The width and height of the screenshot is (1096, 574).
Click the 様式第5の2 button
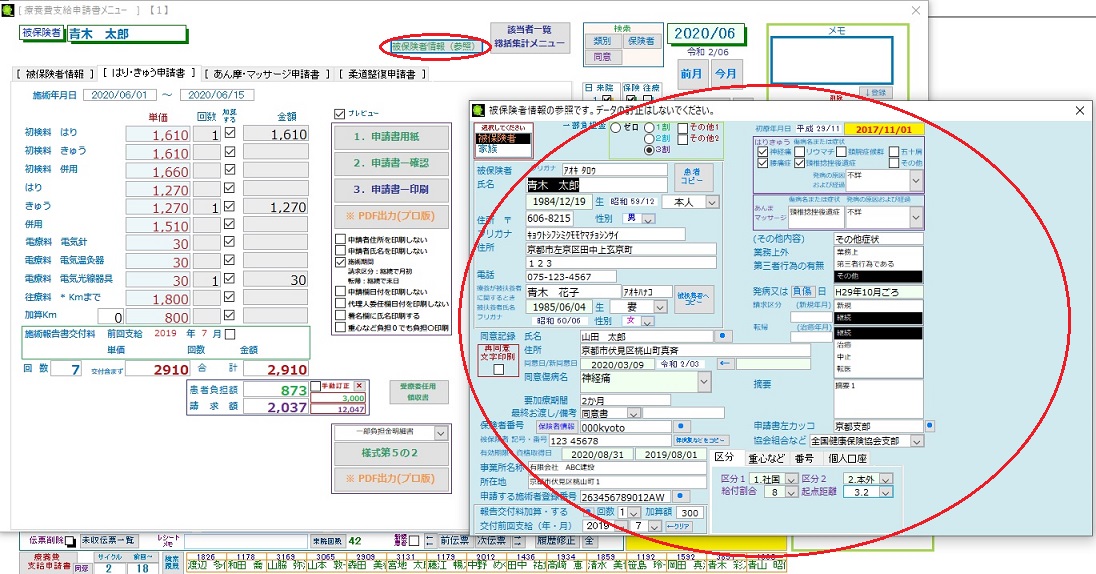tap(391, 452)
